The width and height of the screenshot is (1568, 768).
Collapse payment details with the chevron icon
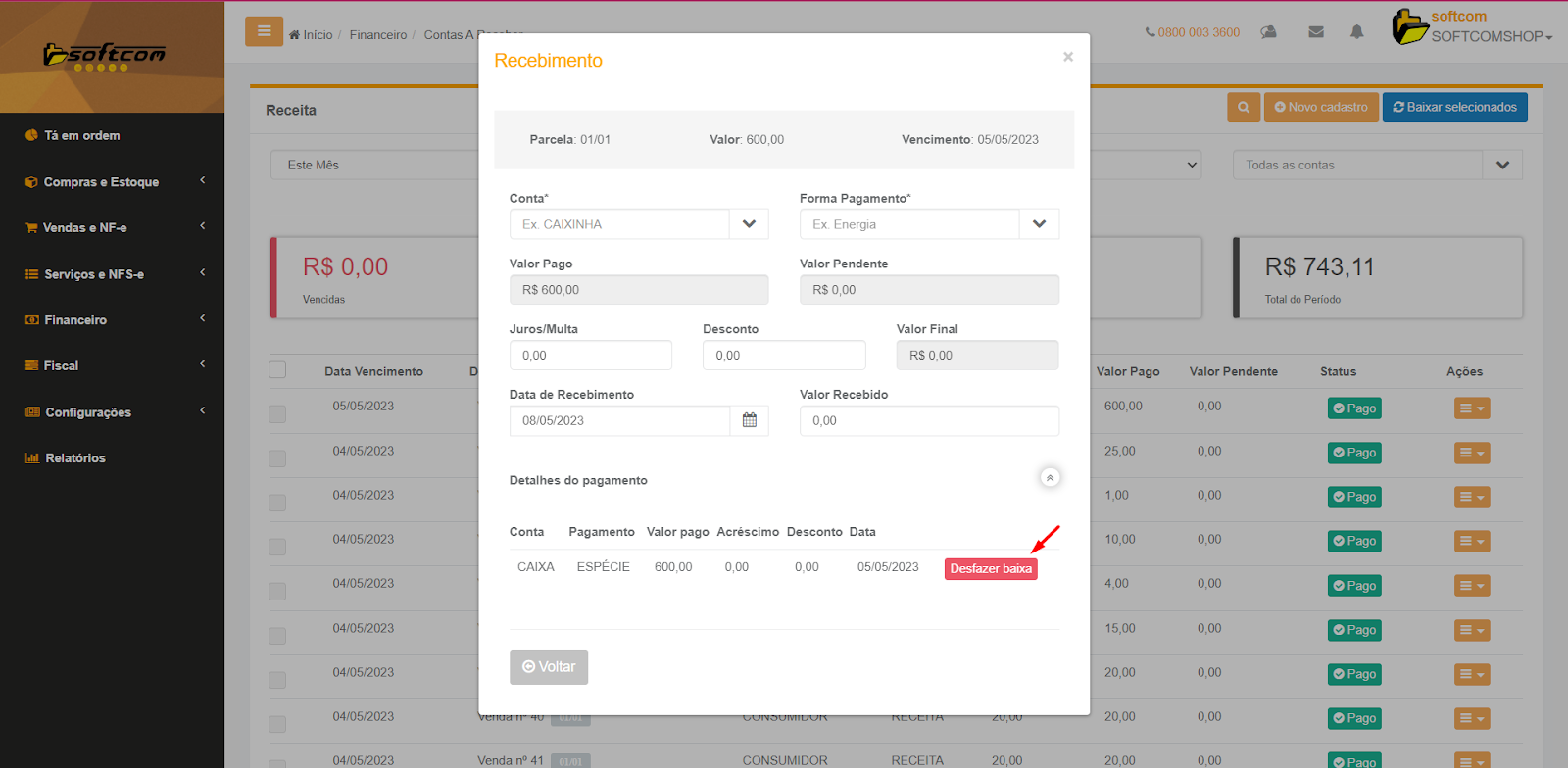coord(1050,478)
